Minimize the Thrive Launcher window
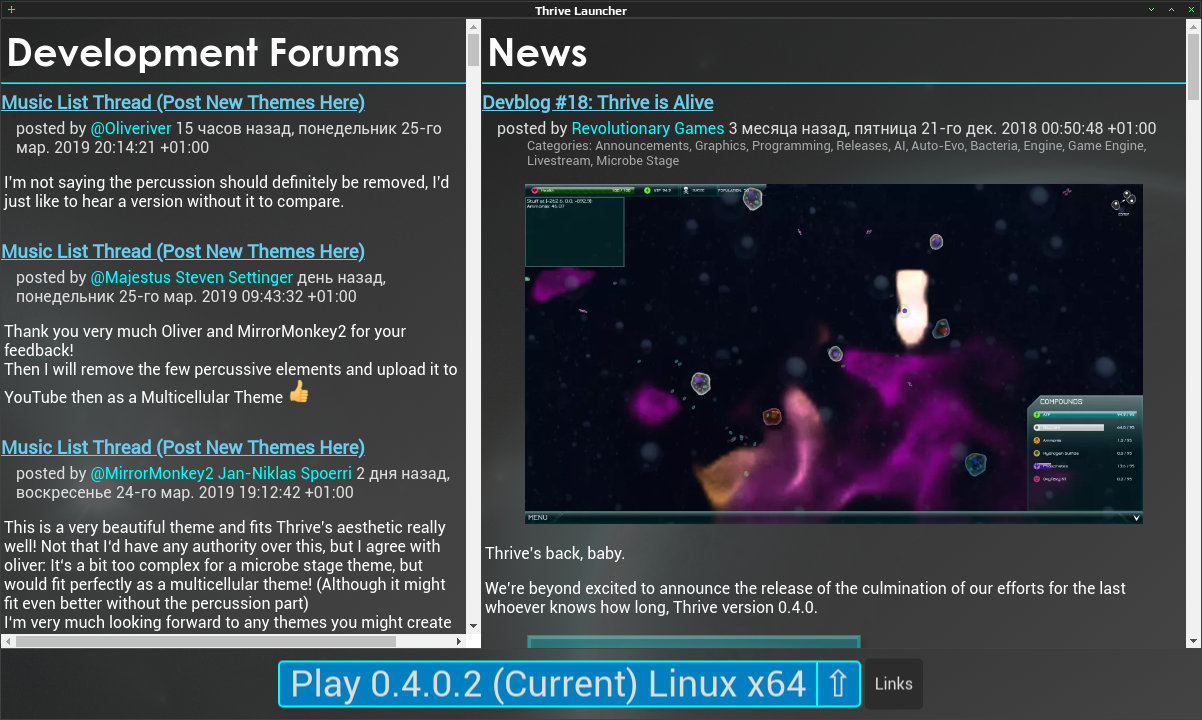The image size is (1202, 720). pyautogui.click(x=1151, y=10)
